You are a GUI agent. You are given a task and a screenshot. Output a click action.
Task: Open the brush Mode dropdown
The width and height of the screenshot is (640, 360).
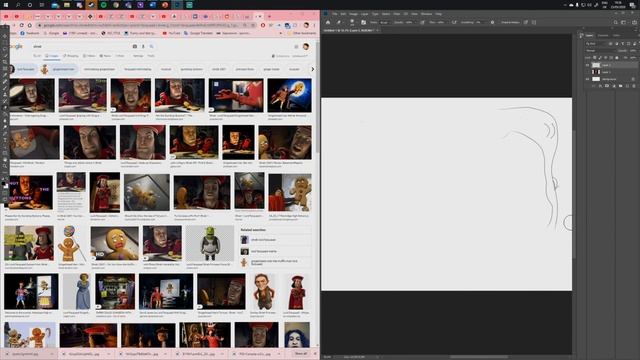pyautogui.click(x=385, y=22)
